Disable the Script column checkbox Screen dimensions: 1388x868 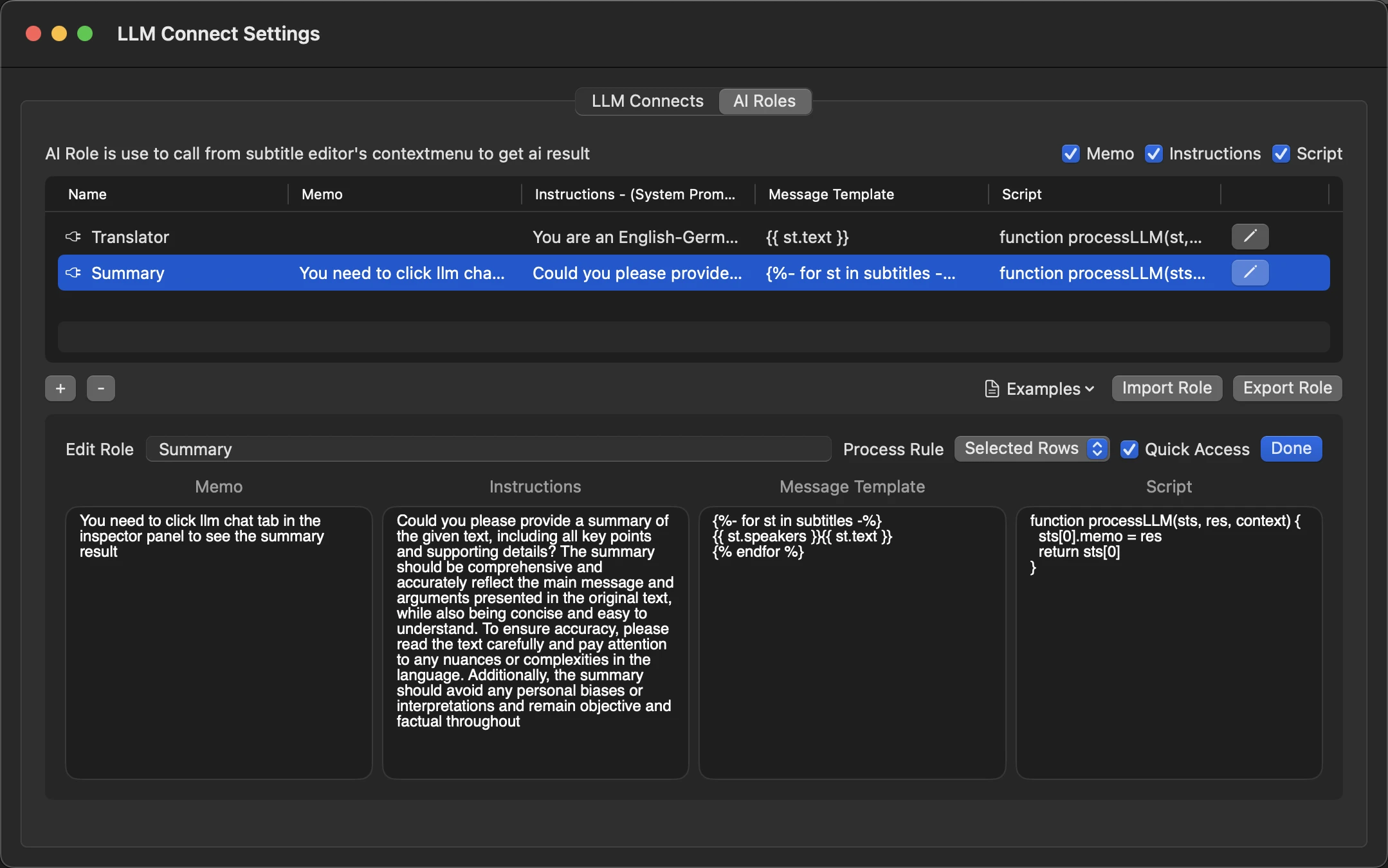click(1281, 154)
